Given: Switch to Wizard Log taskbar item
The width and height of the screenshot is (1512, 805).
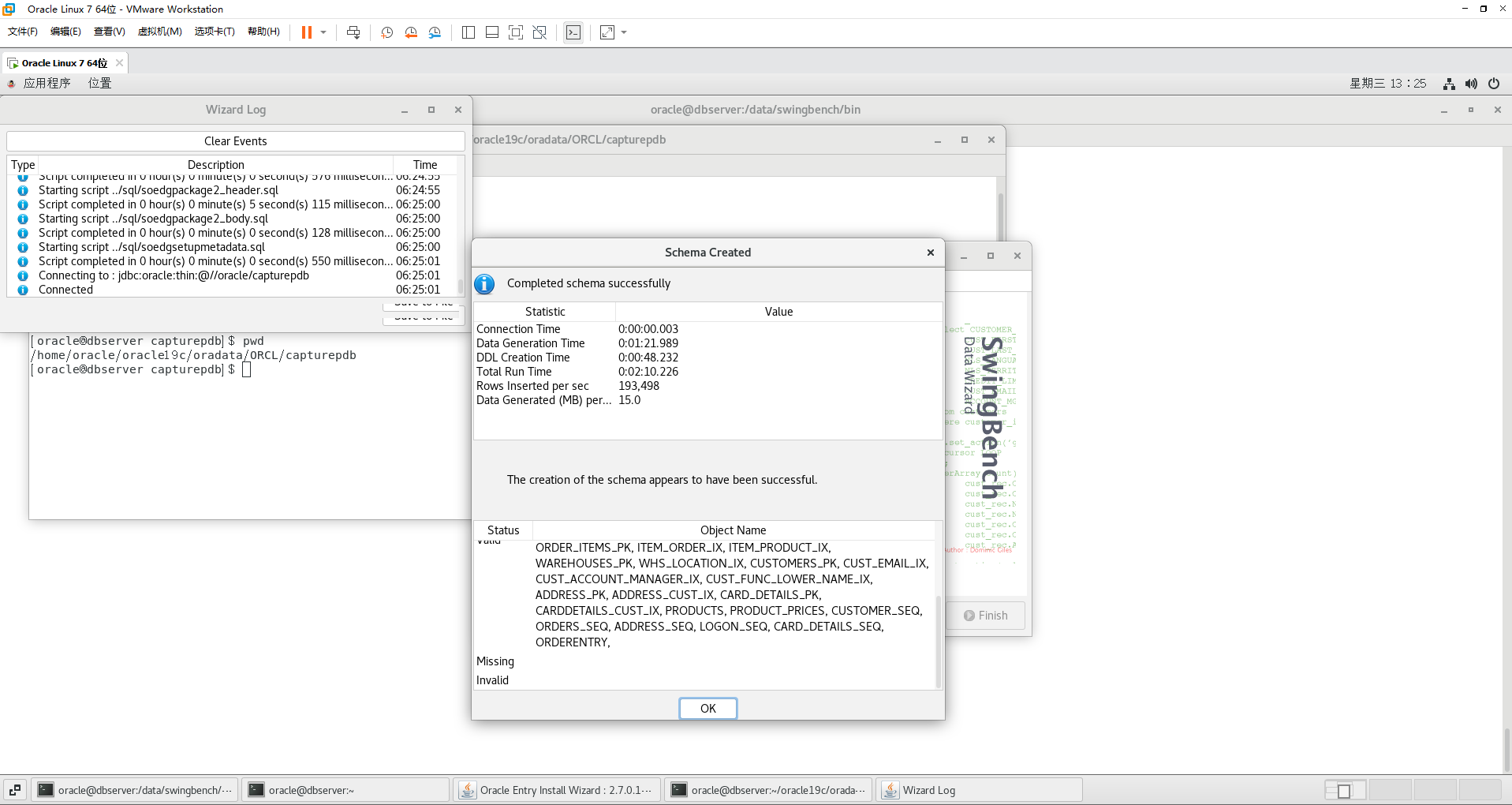Looking at the screenshot, I should click(x=980, y=790).
